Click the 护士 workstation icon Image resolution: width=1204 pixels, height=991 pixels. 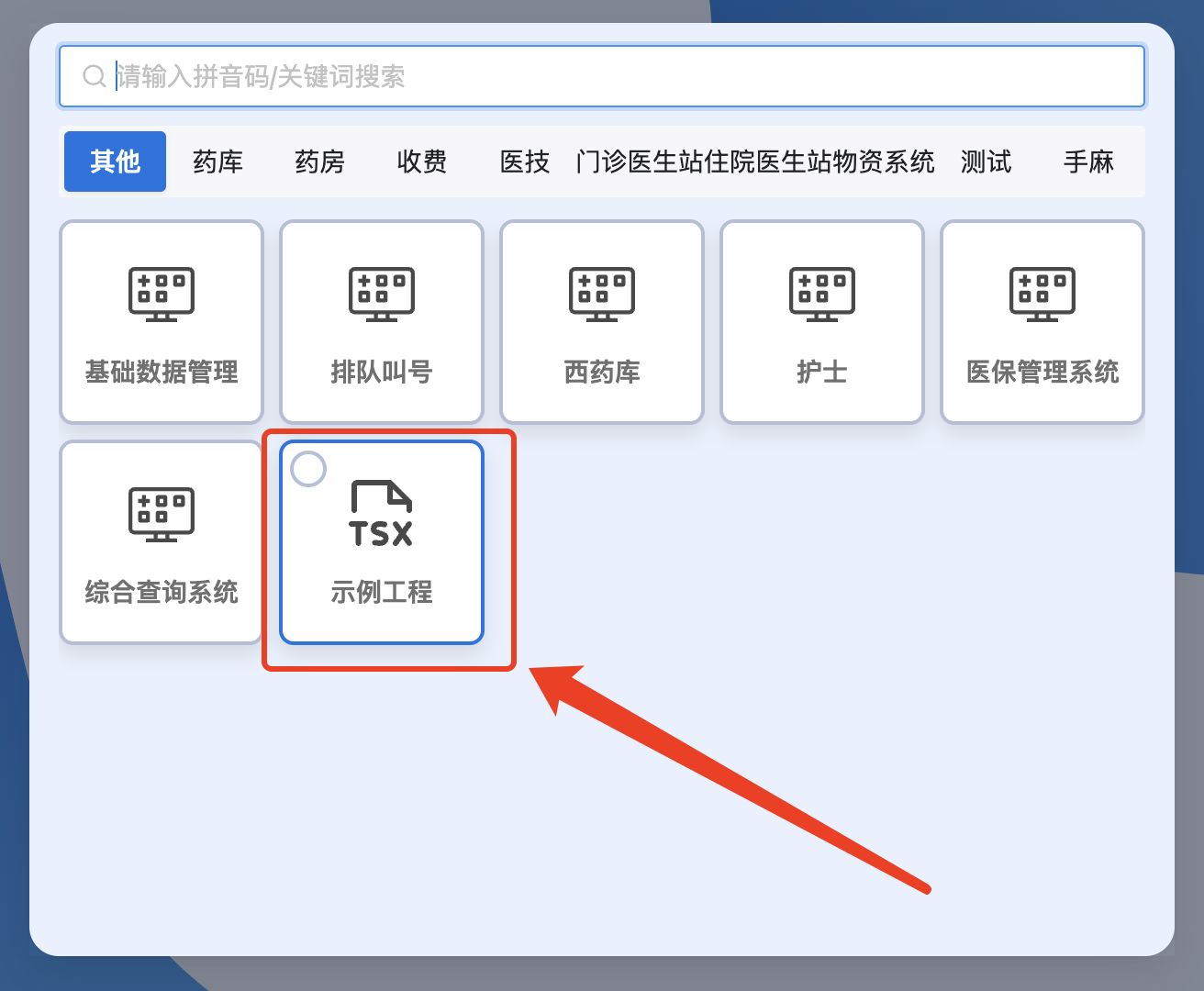821,321
